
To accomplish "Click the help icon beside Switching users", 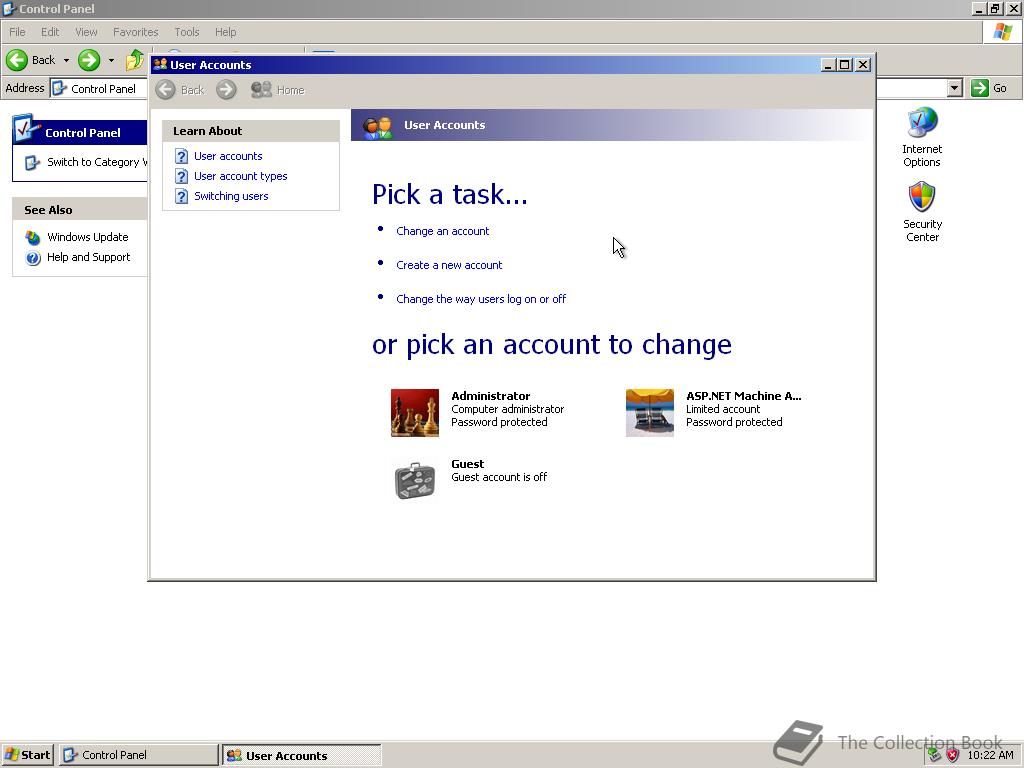I will click(x=182, y=196).
